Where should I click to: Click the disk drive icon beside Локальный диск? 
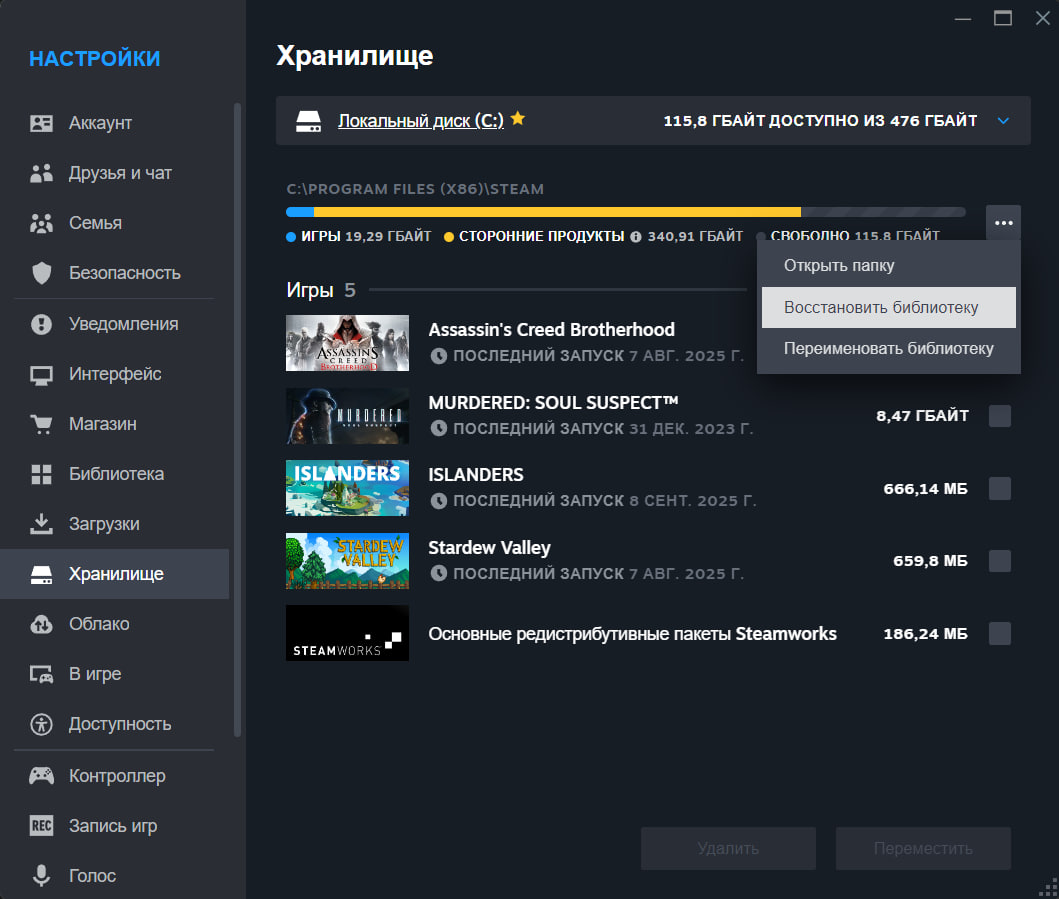click(309, 122)
